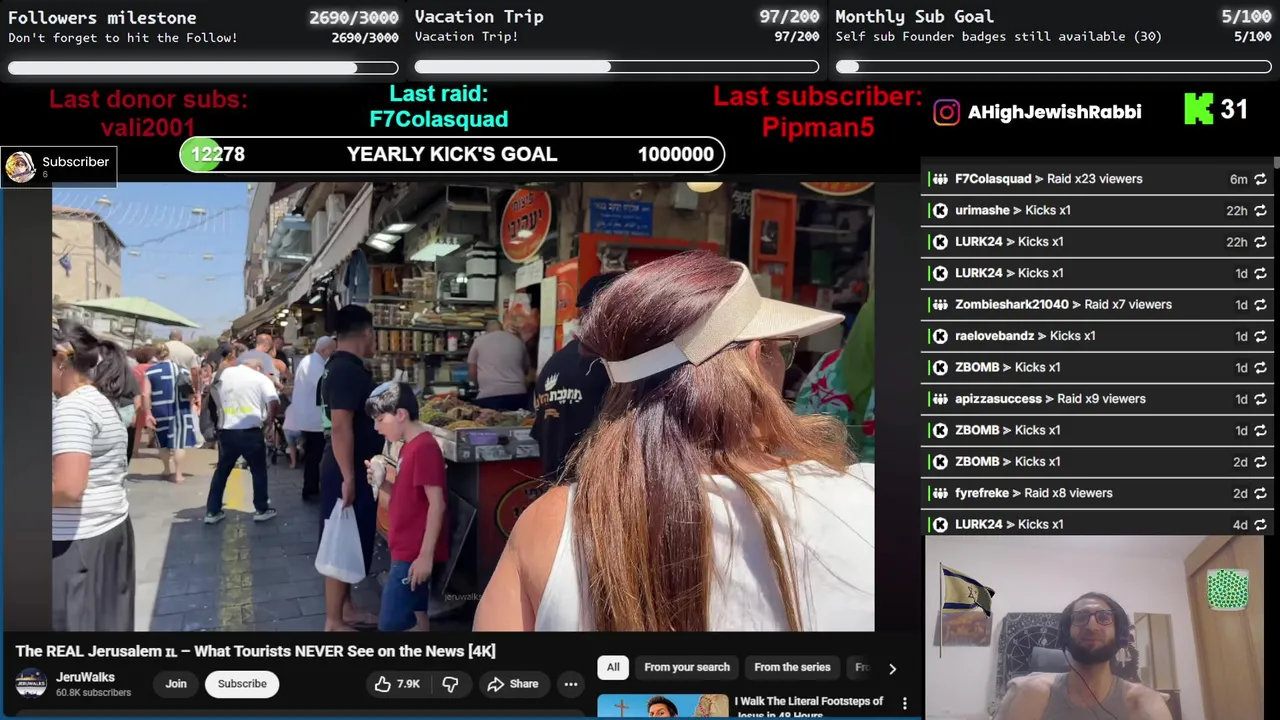Image resolution: width=1280 pixels, height=720 pixels.
Task: Click the raid icon beside fyrefreke
Action: pos(940,493)
